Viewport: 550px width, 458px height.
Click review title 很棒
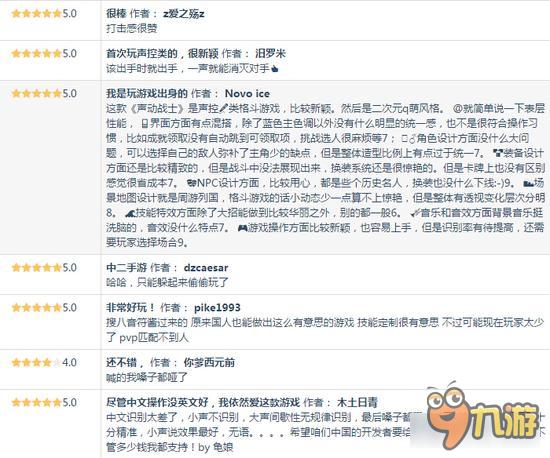(x=116, y=14)
